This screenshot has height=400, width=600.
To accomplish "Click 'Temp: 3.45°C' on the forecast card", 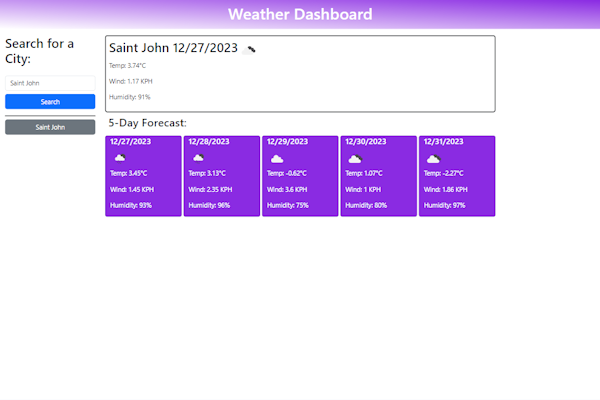I will [129, 173].
